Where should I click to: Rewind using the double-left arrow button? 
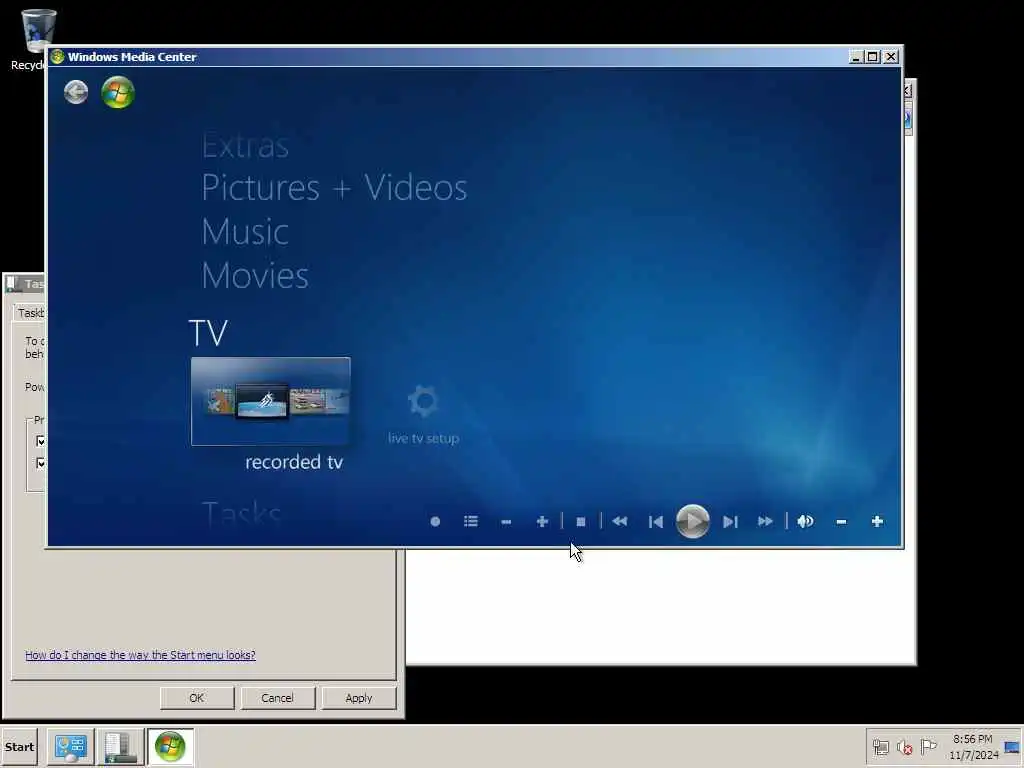tap(620, 521)
